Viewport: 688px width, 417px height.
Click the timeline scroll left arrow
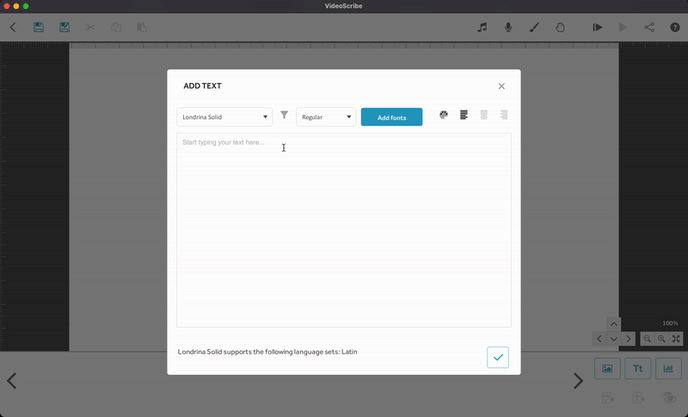coord(12,381)
